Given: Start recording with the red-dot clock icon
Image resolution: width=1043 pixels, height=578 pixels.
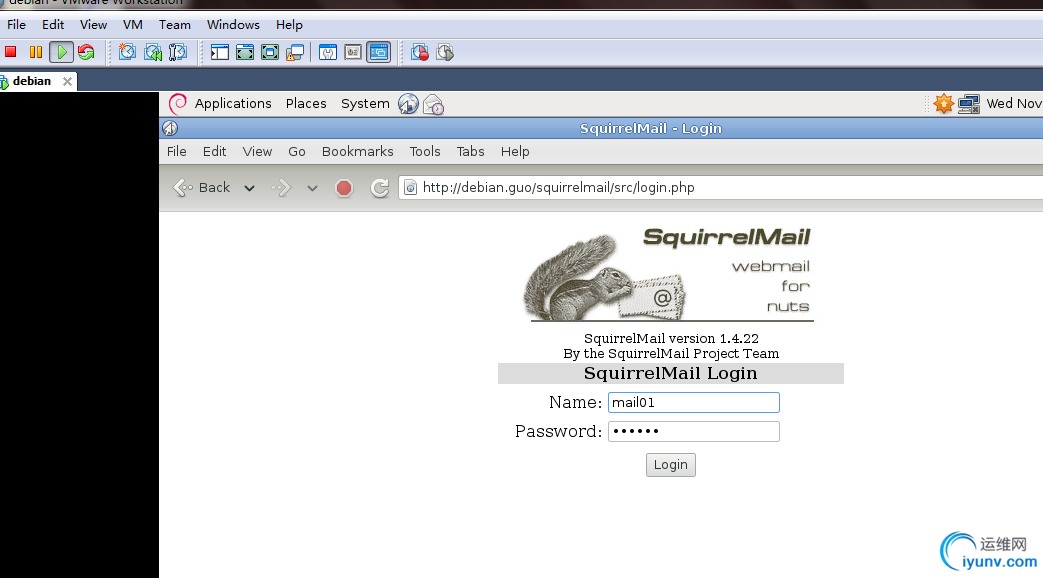Looking at the screenshot, I should pyautogui.click(x=420, y=52).
